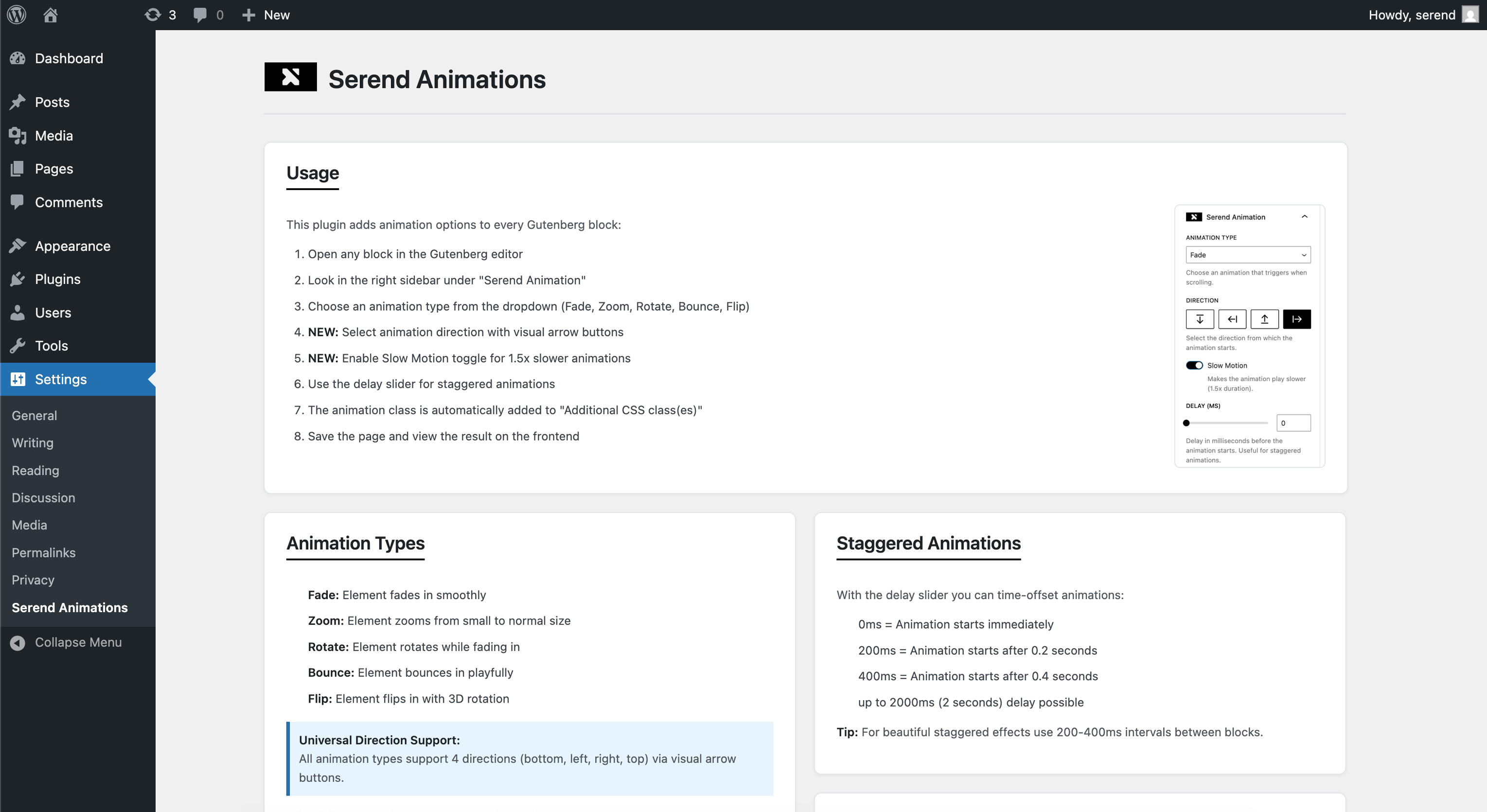Toggle the Slow Motion switch

[x=1194, y=365]
